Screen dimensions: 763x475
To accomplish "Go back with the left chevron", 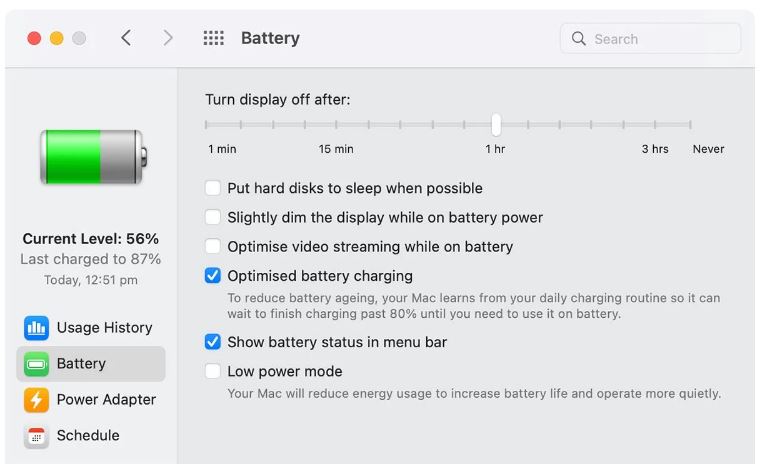I will (x=126, y=38).
